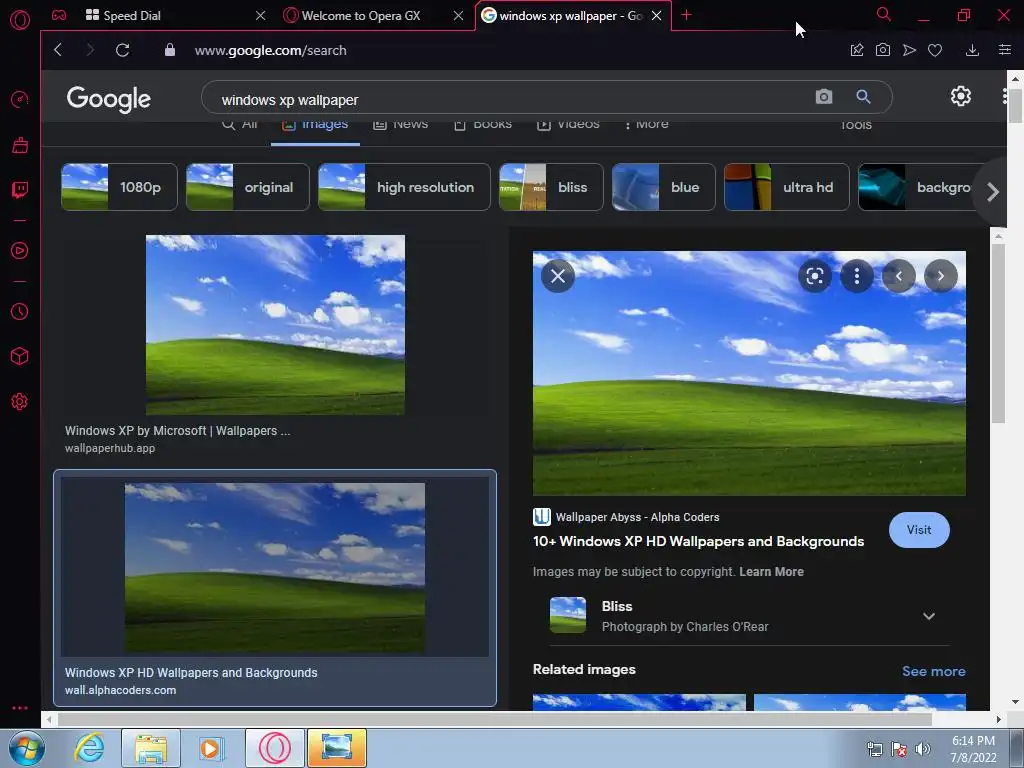This screenshot has width=1024, height=768.
Task: Open sidebar three-dot setup menu
Action: (x=20, y=708)
